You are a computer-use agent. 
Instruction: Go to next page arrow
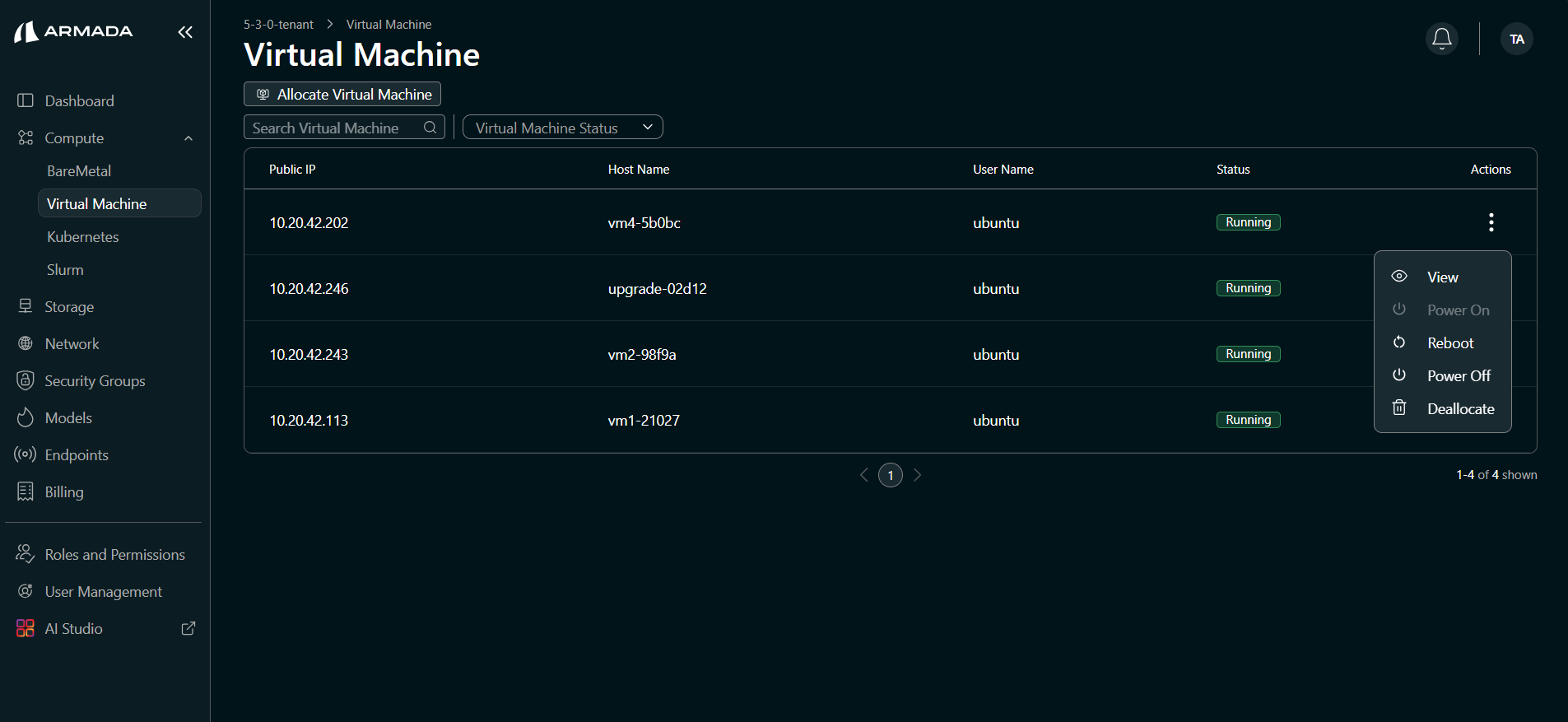(x=917, y=475)
